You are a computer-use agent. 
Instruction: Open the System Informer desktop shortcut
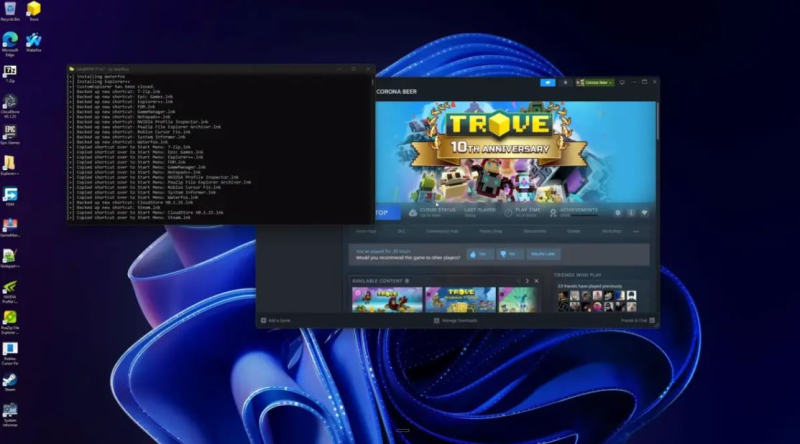coord(10,415)
